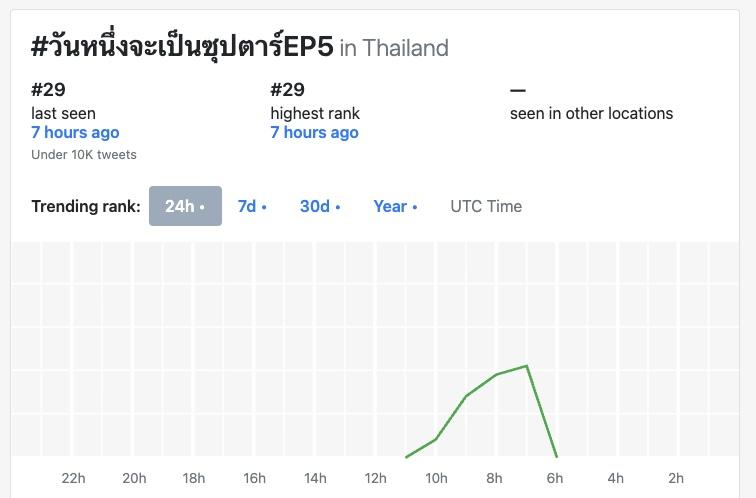The height and width of the screenshot is (498, 756).
Task: Click the 22h label on the time axis
Action: 73,478
